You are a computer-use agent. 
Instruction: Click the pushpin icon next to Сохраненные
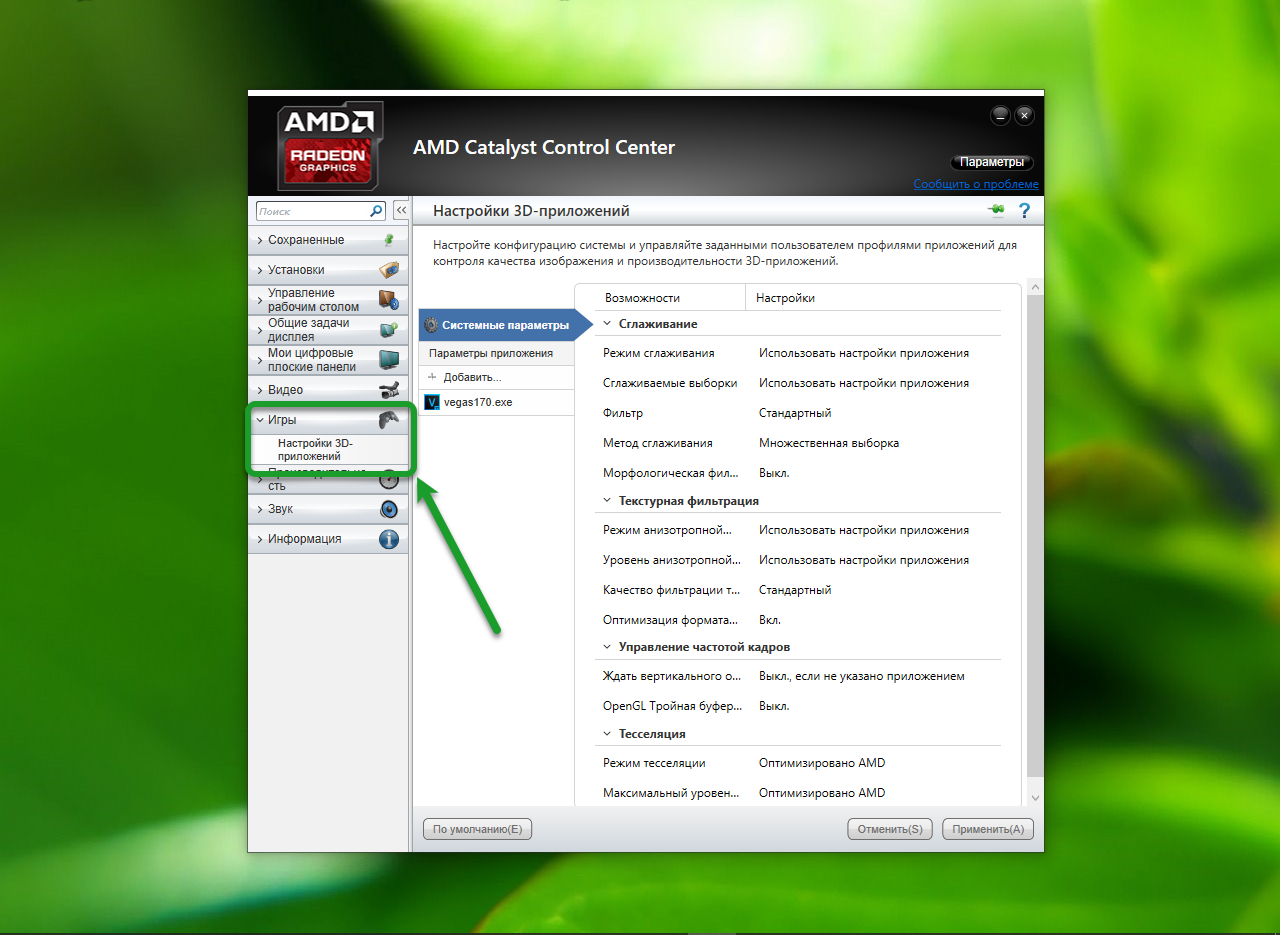click(389, 240)
